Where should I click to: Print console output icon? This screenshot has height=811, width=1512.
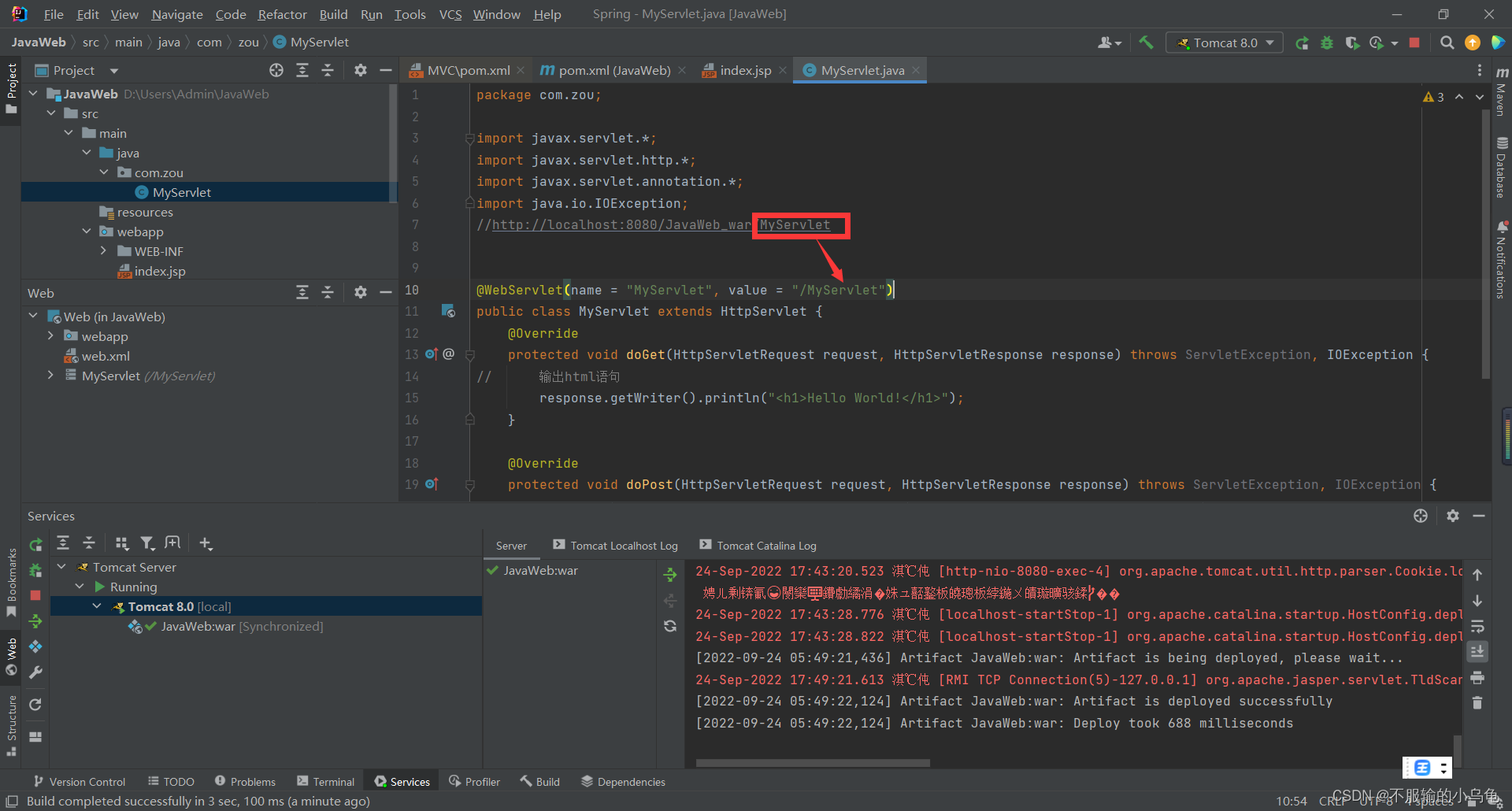pos(1477,678)
